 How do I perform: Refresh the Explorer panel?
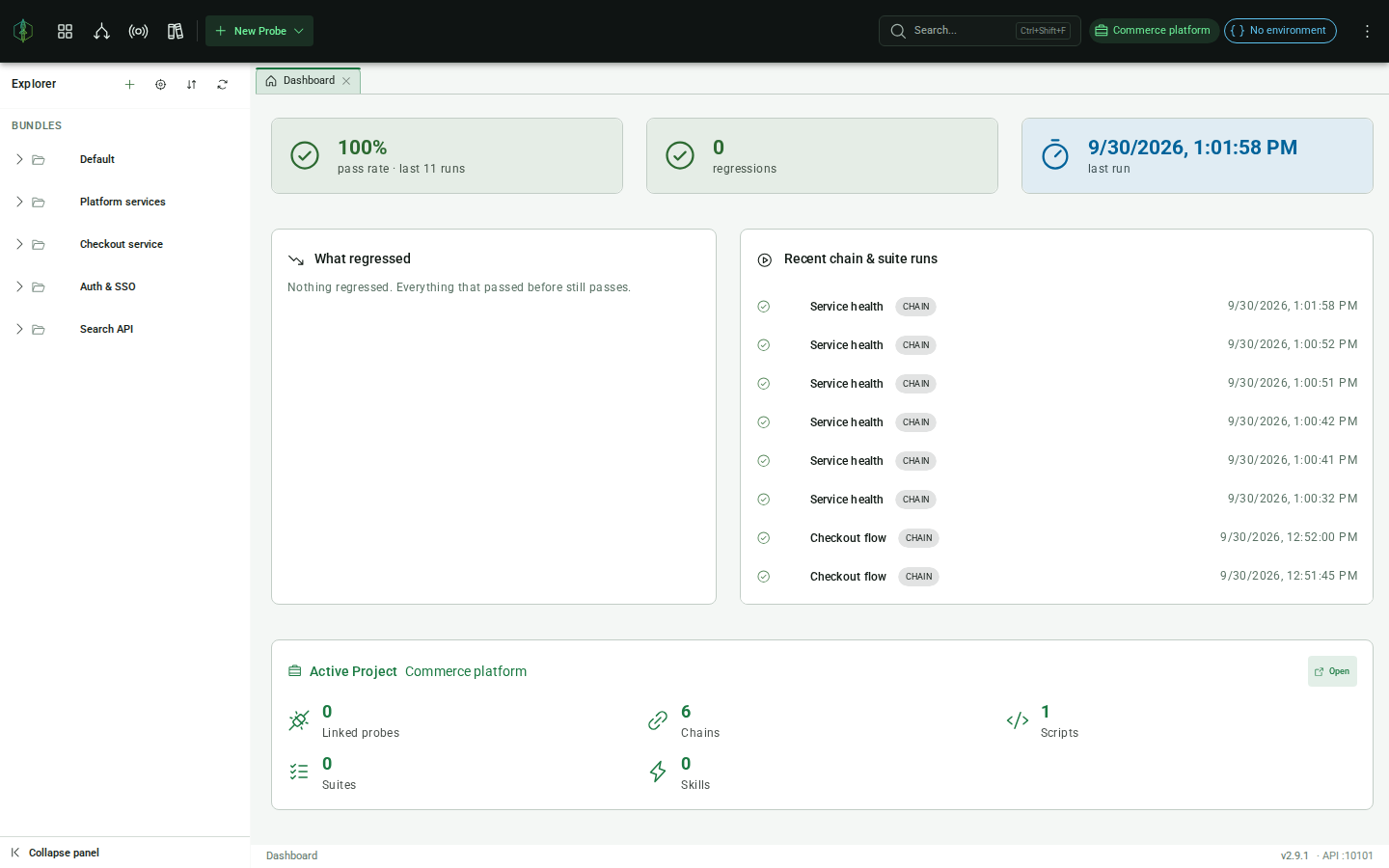pyautogui.click(x=222, y=85)
